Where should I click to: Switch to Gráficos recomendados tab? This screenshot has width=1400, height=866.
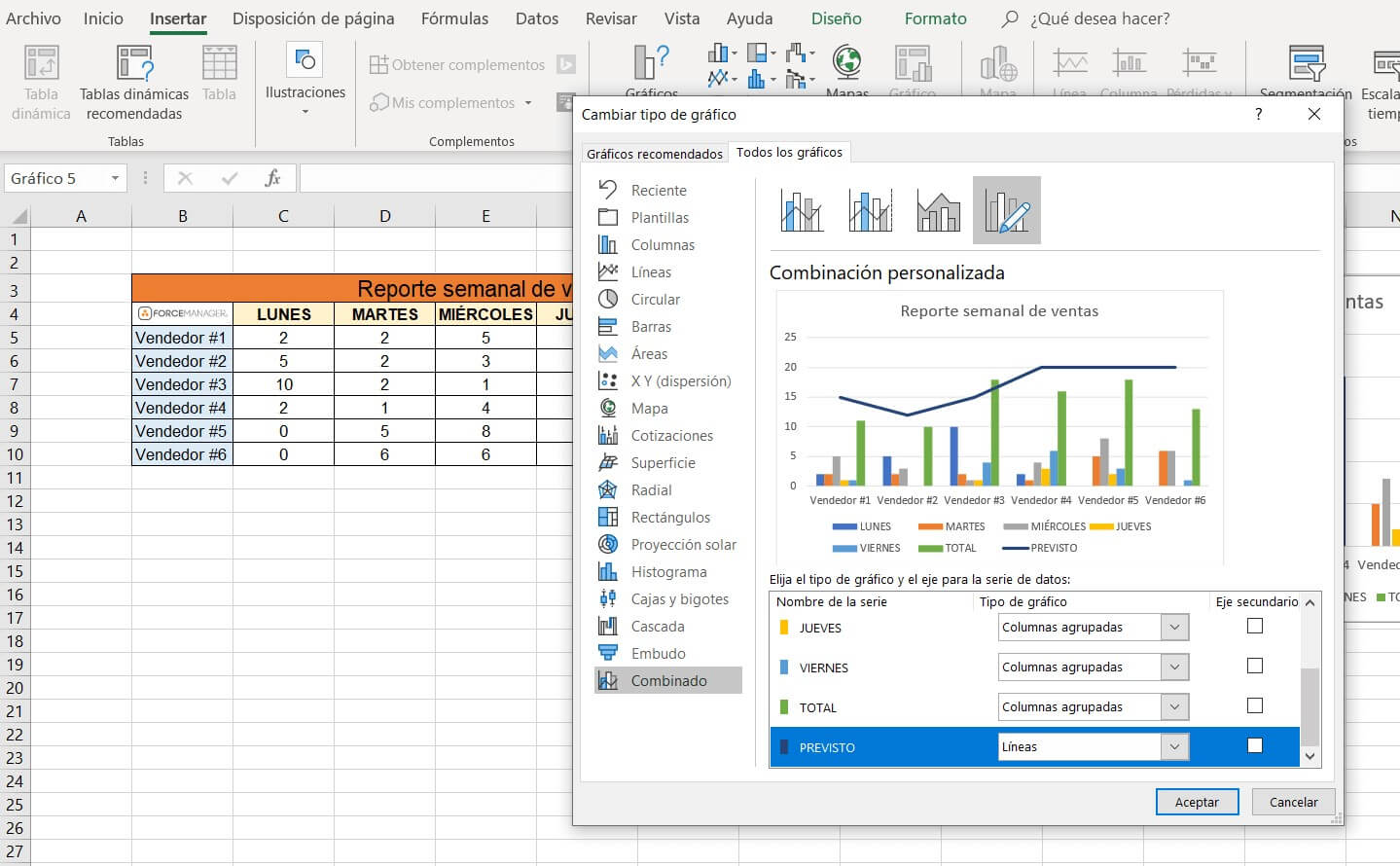[655, 154]
